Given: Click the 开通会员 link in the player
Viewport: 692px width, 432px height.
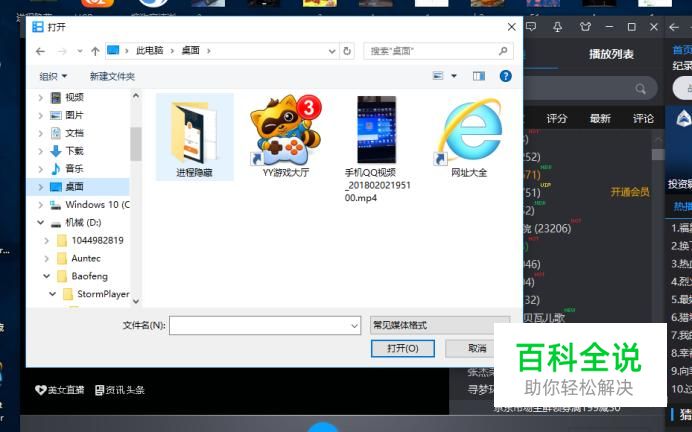Looking at the screenshot, I should [630, 192].
